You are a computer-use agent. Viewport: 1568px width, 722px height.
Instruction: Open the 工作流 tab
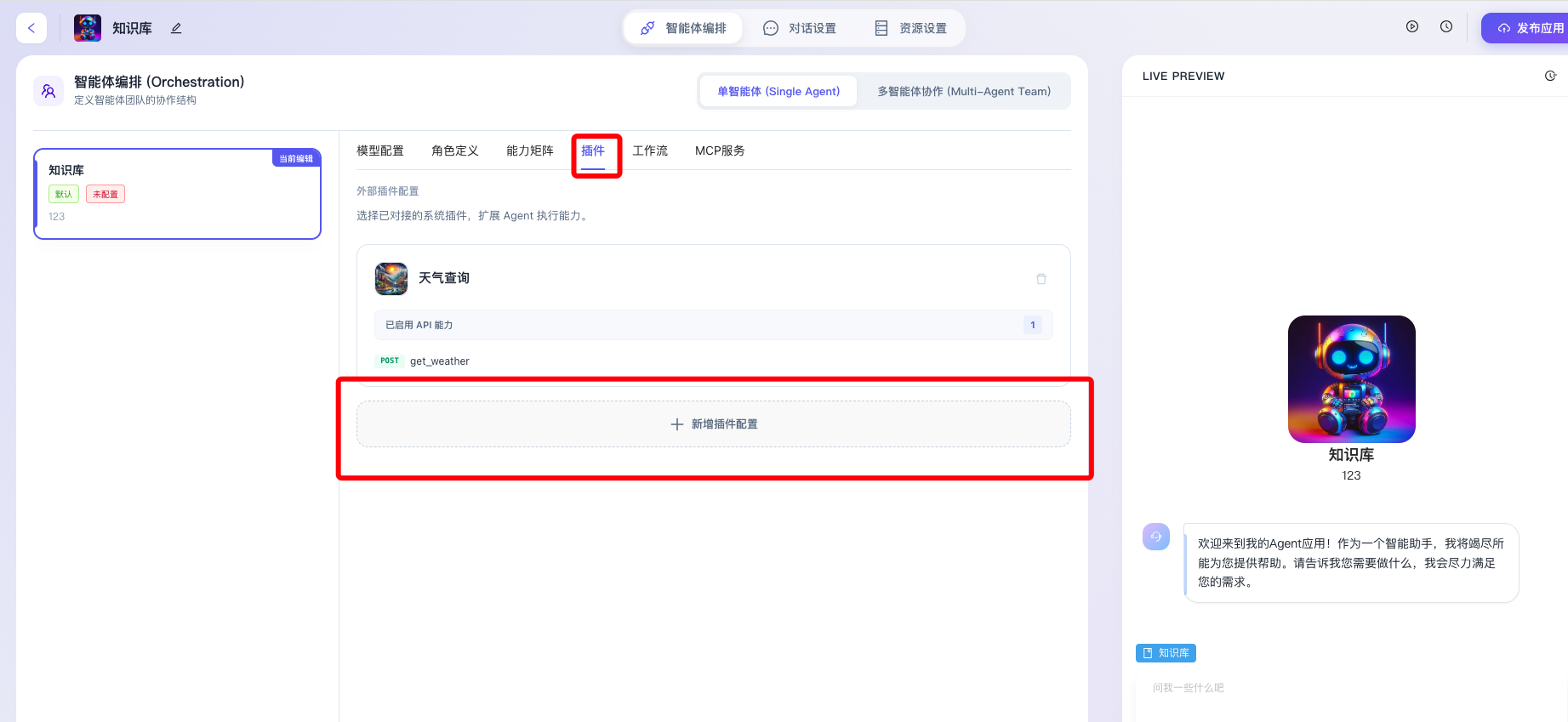click(x=650, y=151)
